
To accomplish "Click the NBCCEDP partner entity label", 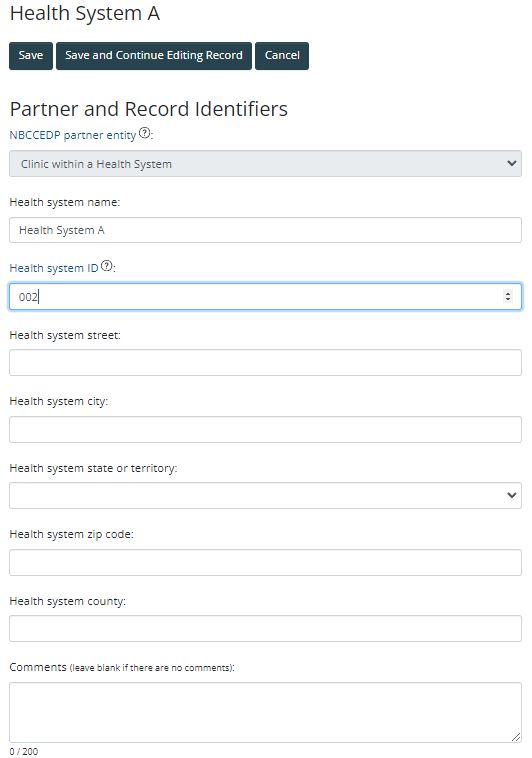I will (x=73, y=135).
